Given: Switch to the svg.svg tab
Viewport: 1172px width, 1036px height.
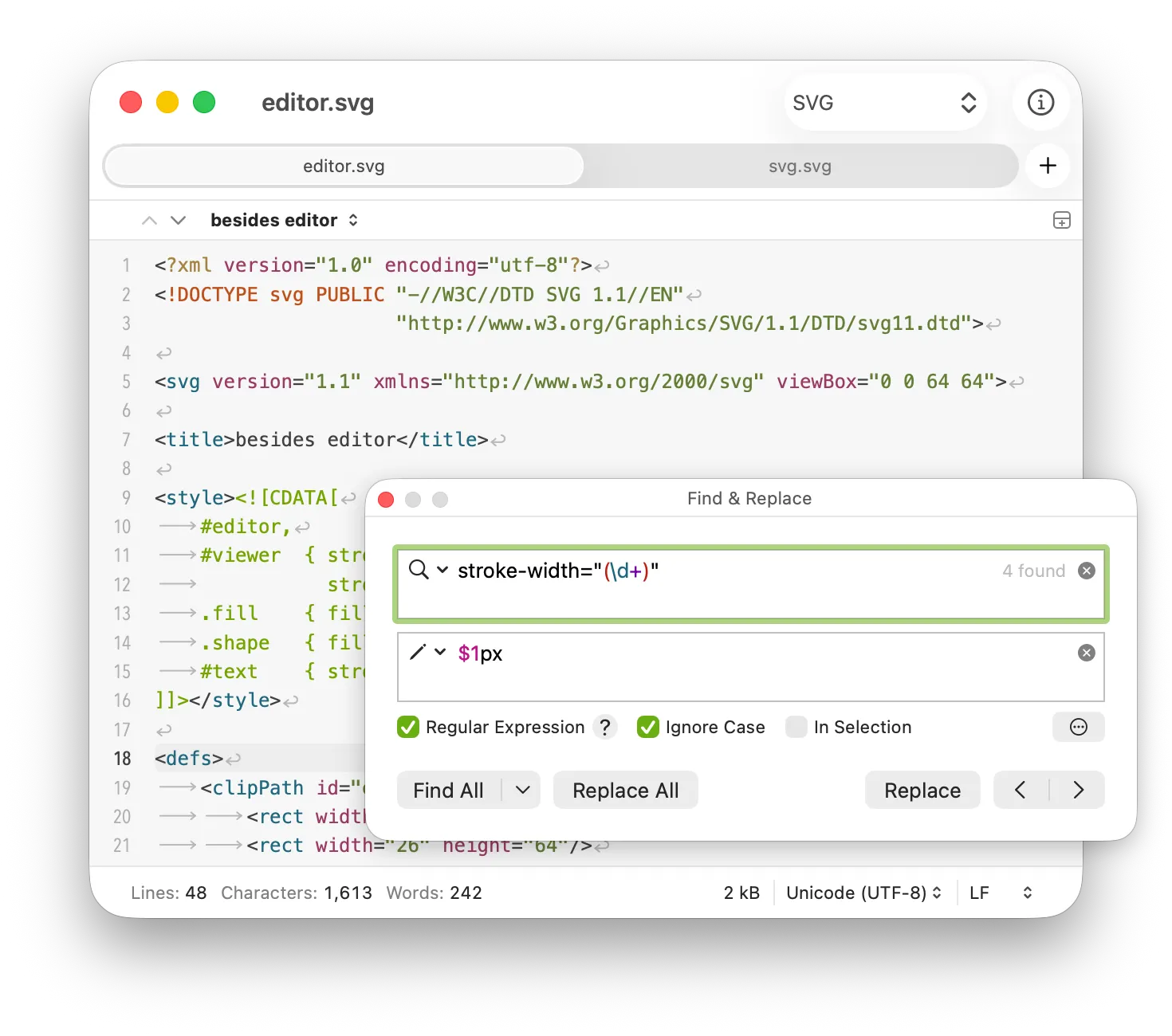Looking at the screenshot, I should (x=800, y=167).
